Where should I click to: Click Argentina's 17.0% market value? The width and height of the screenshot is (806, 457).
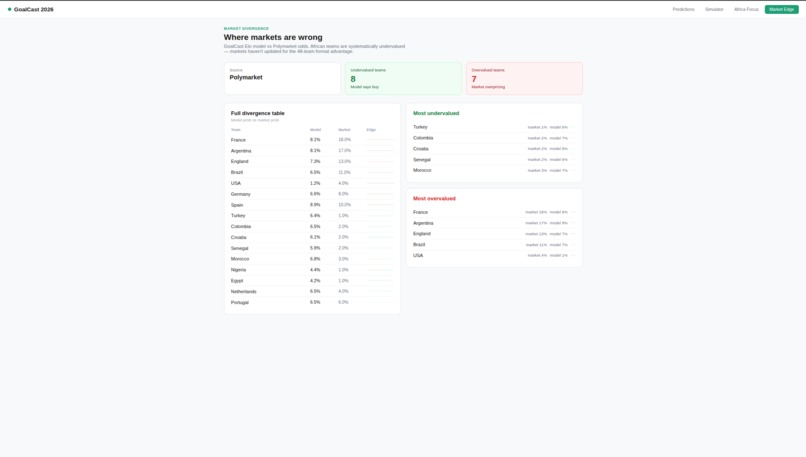click(344, 151)
